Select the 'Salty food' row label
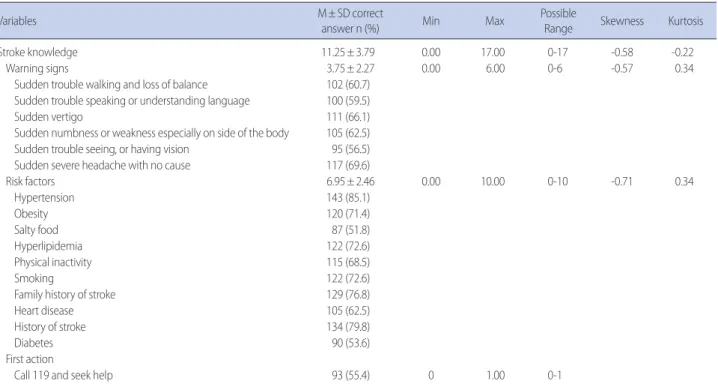 (36, 230)
